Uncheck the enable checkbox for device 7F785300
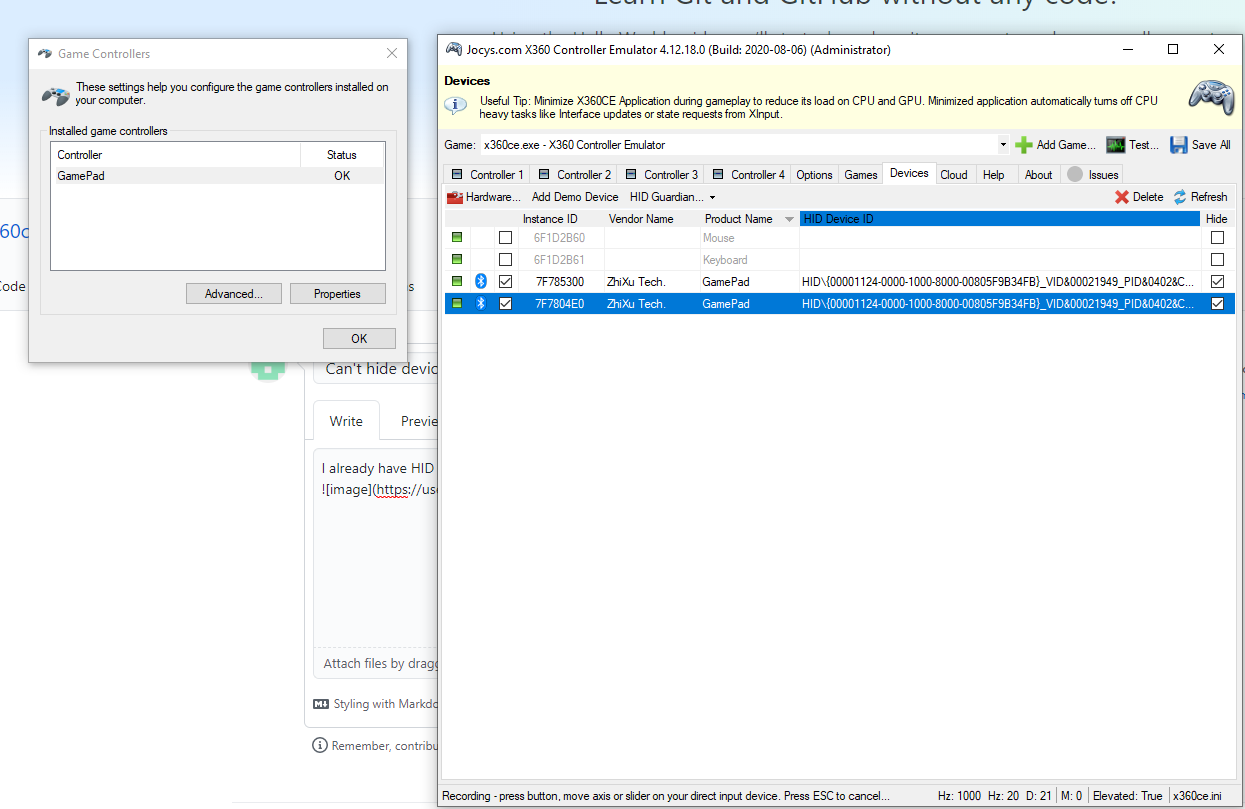The image size is (1245, 809). pos(505,282)
